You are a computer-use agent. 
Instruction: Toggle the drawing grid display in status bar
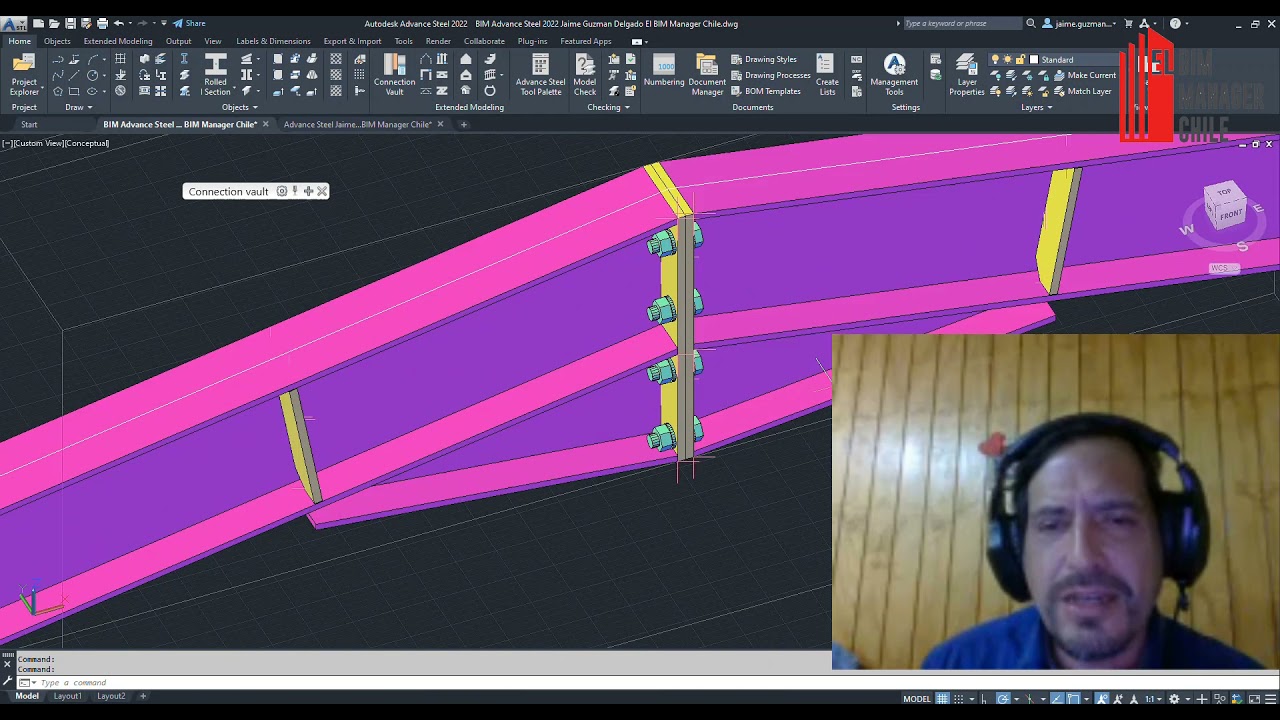942,699
